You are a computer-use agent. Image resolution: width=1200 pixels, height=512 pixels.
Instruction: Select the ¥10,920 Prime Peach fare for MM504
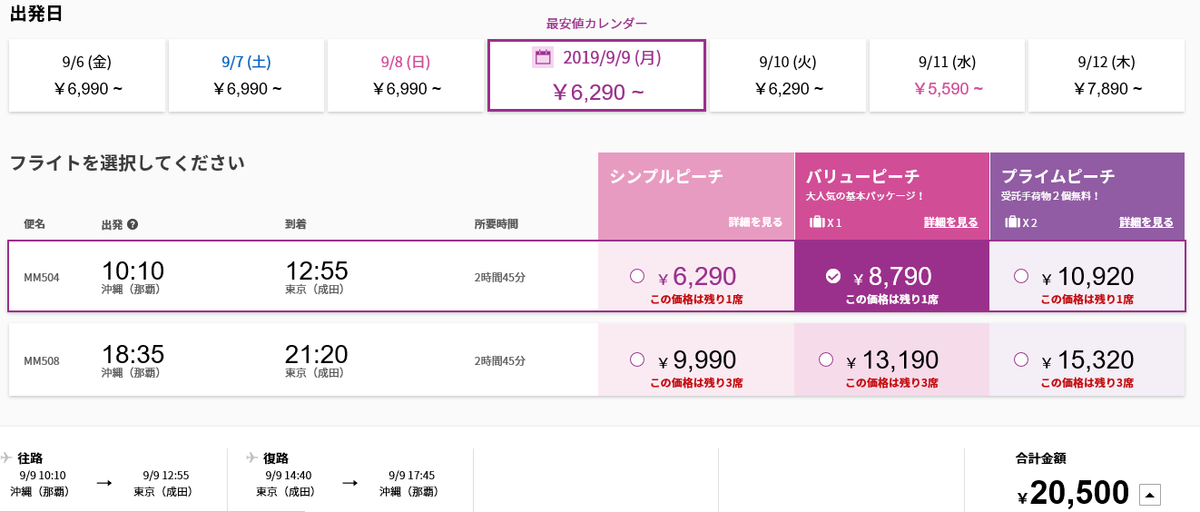(1020, 276)
